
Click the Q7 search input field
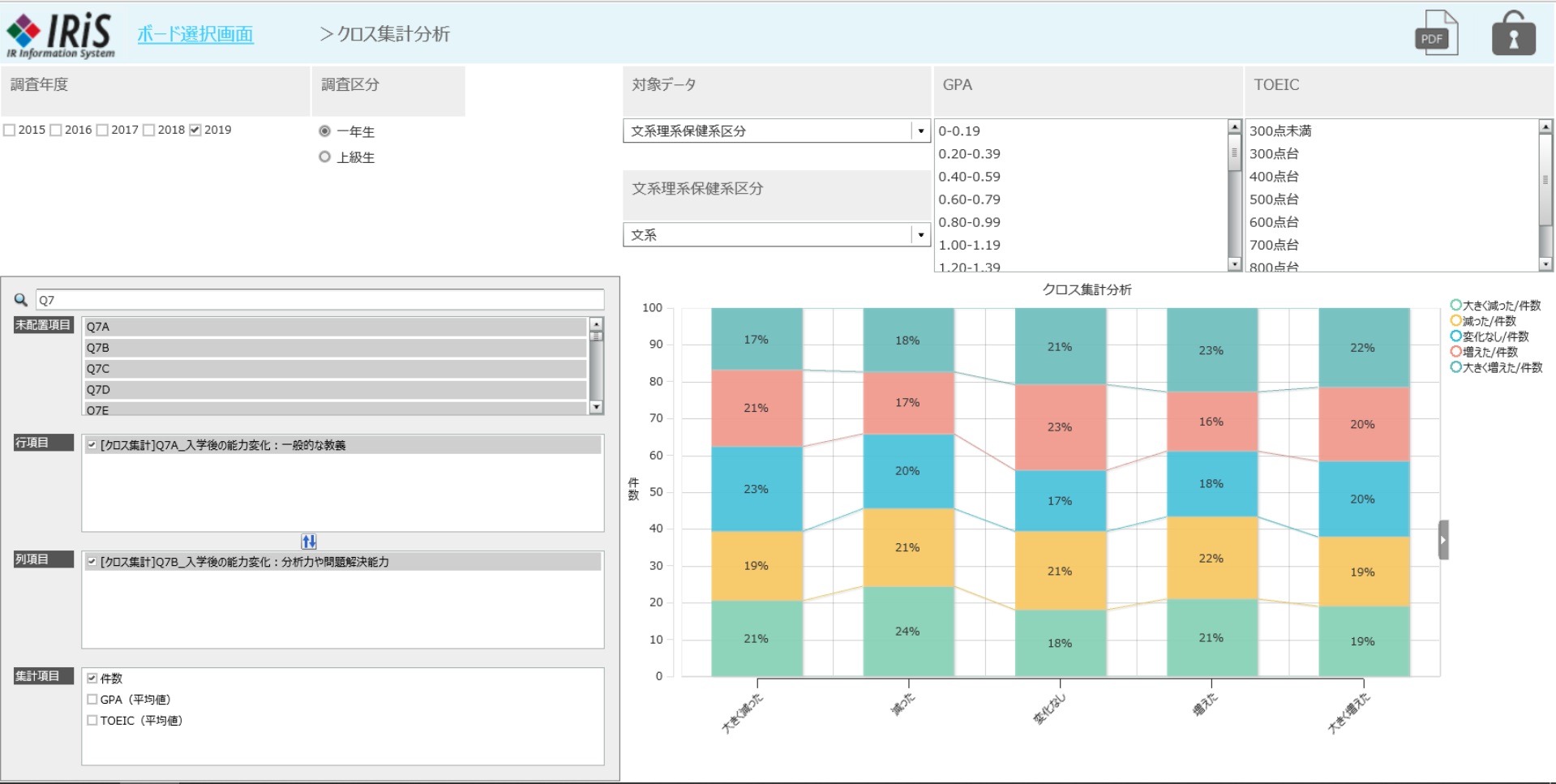[x=319, y=300]
